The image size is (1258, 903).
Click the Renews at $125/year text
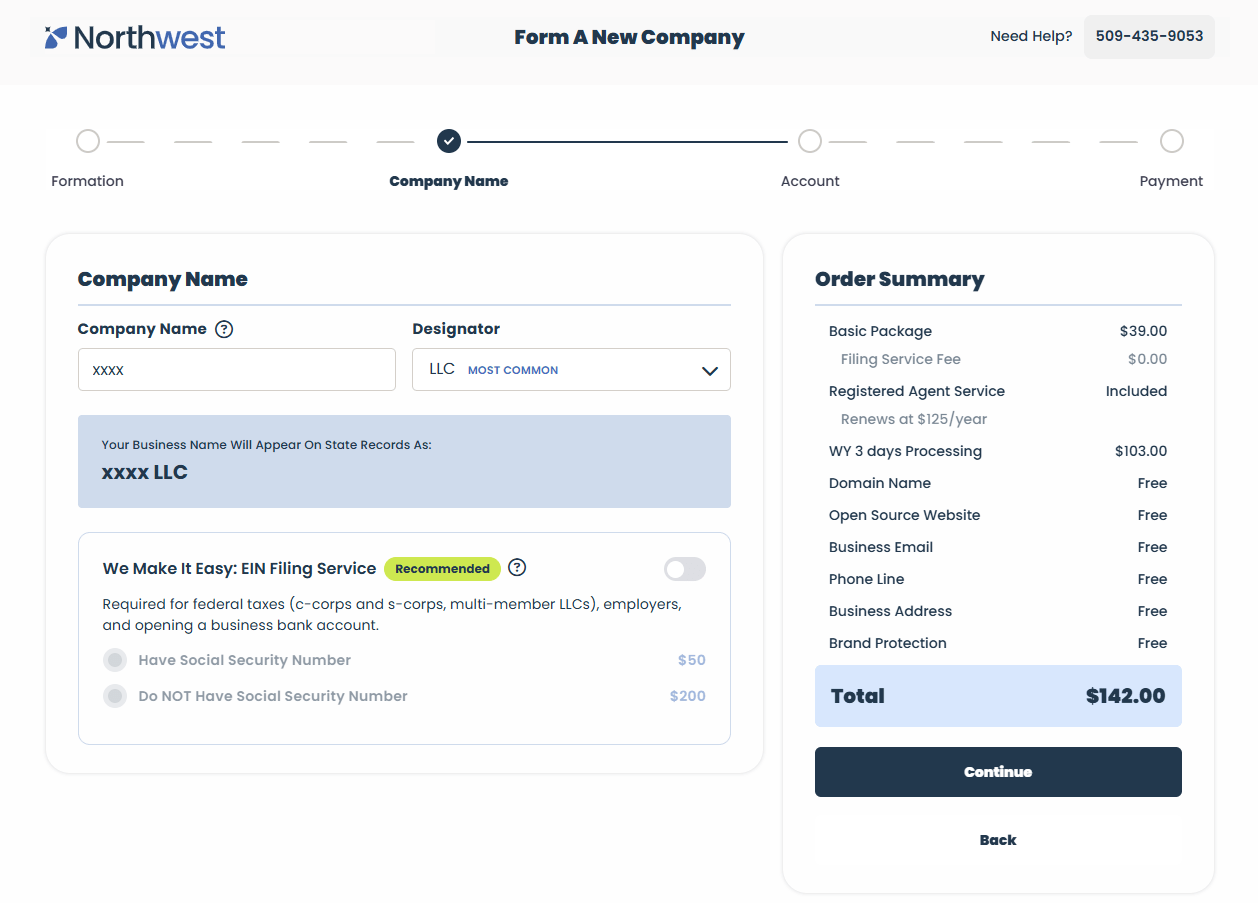(914, 419)
